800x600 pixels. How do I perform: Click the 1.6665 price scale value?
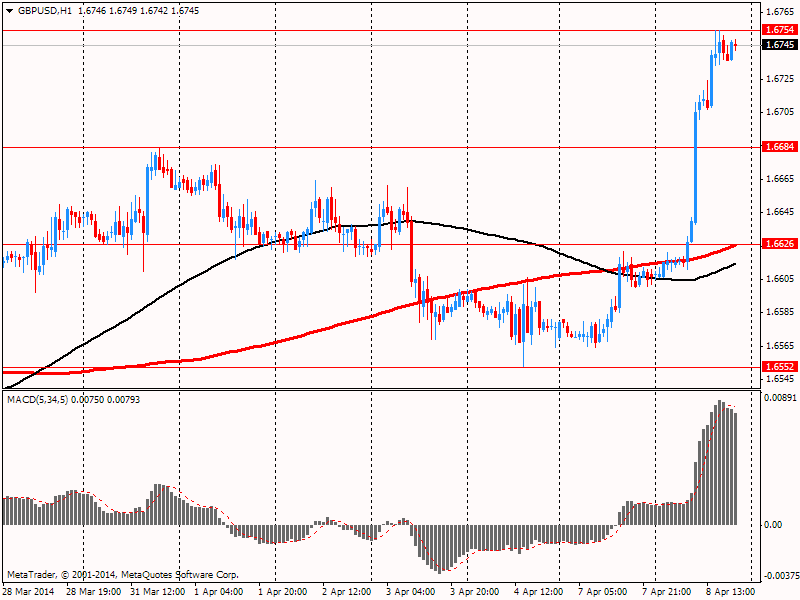point(780,179)
